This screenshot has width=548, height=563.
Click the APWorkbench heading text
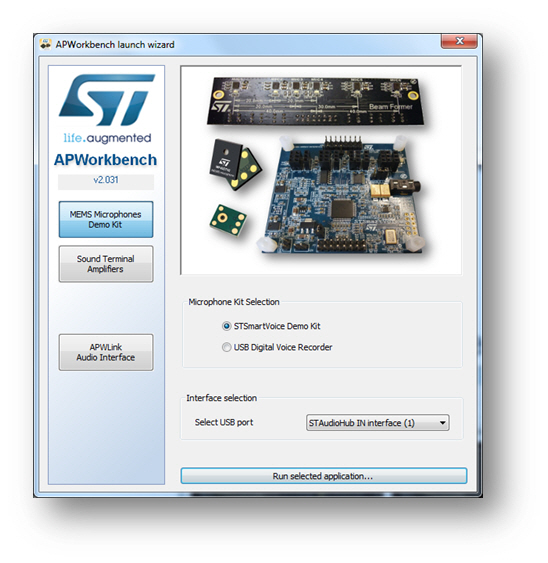pyautogui.click(x=106, y=160)
